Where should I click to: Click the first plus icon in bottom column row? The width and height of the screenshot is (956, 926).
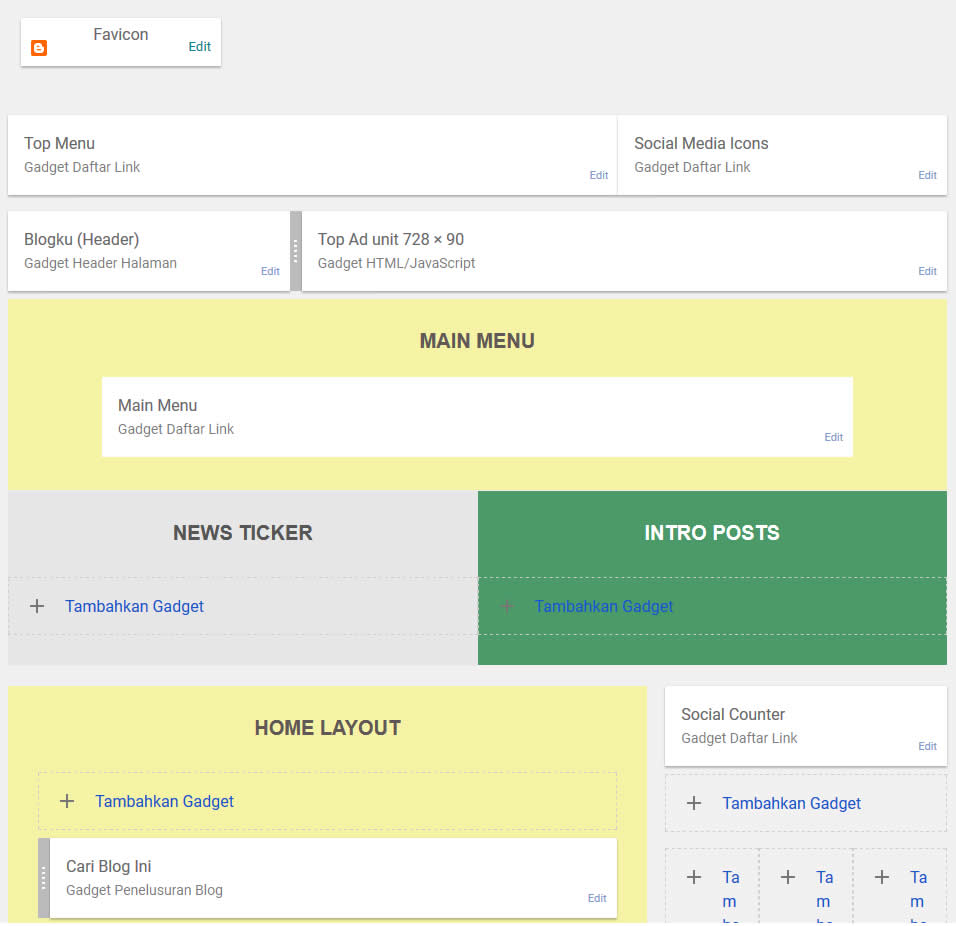[694, 877]
